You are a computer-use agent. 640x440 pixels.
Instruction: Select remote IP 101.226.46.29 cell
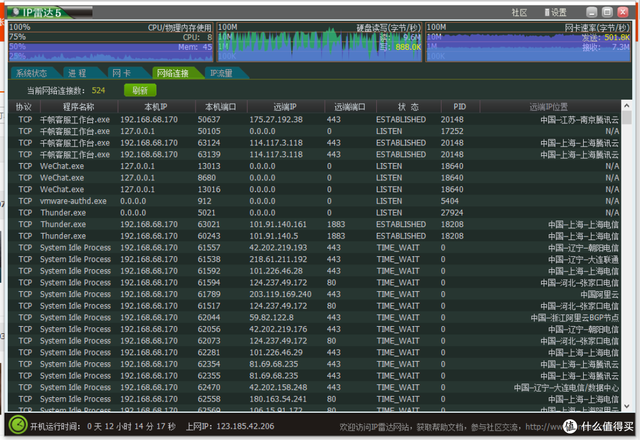[x=276, y=352]
